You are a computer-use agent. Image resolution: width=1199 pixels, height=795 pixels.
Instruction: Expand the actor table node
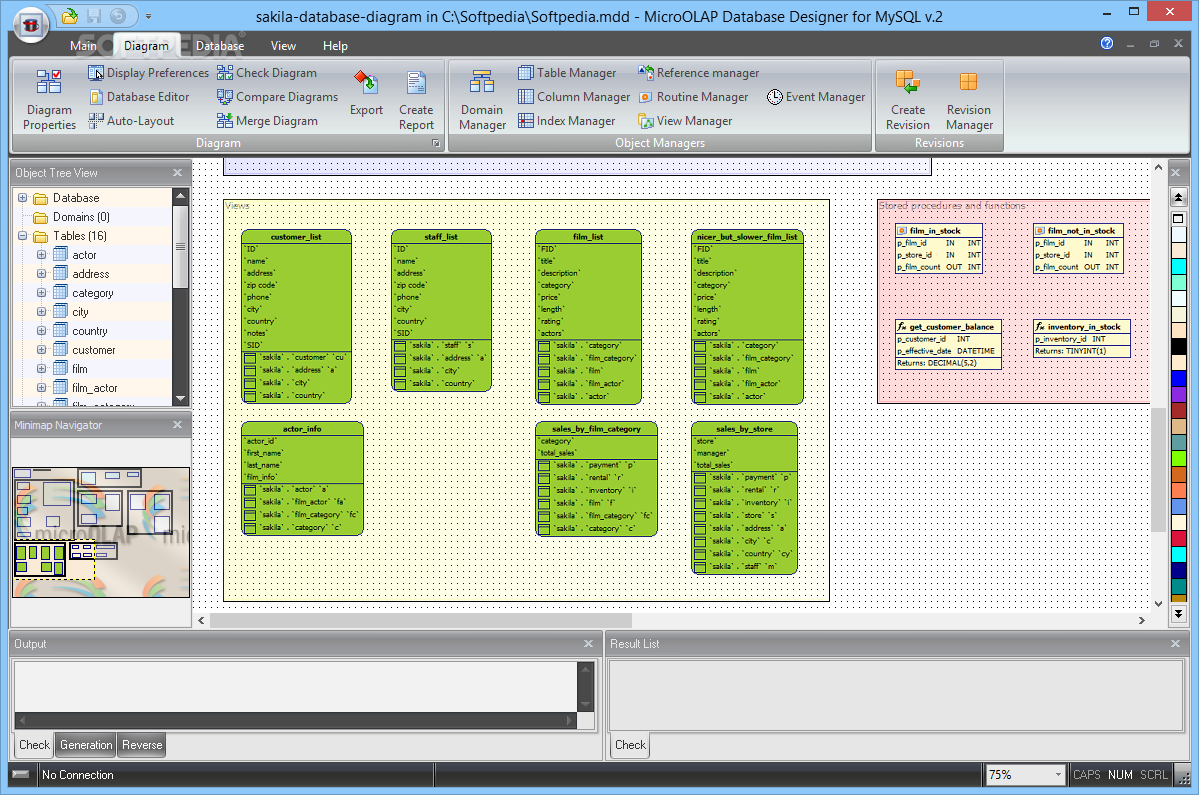tap(41, 255)
